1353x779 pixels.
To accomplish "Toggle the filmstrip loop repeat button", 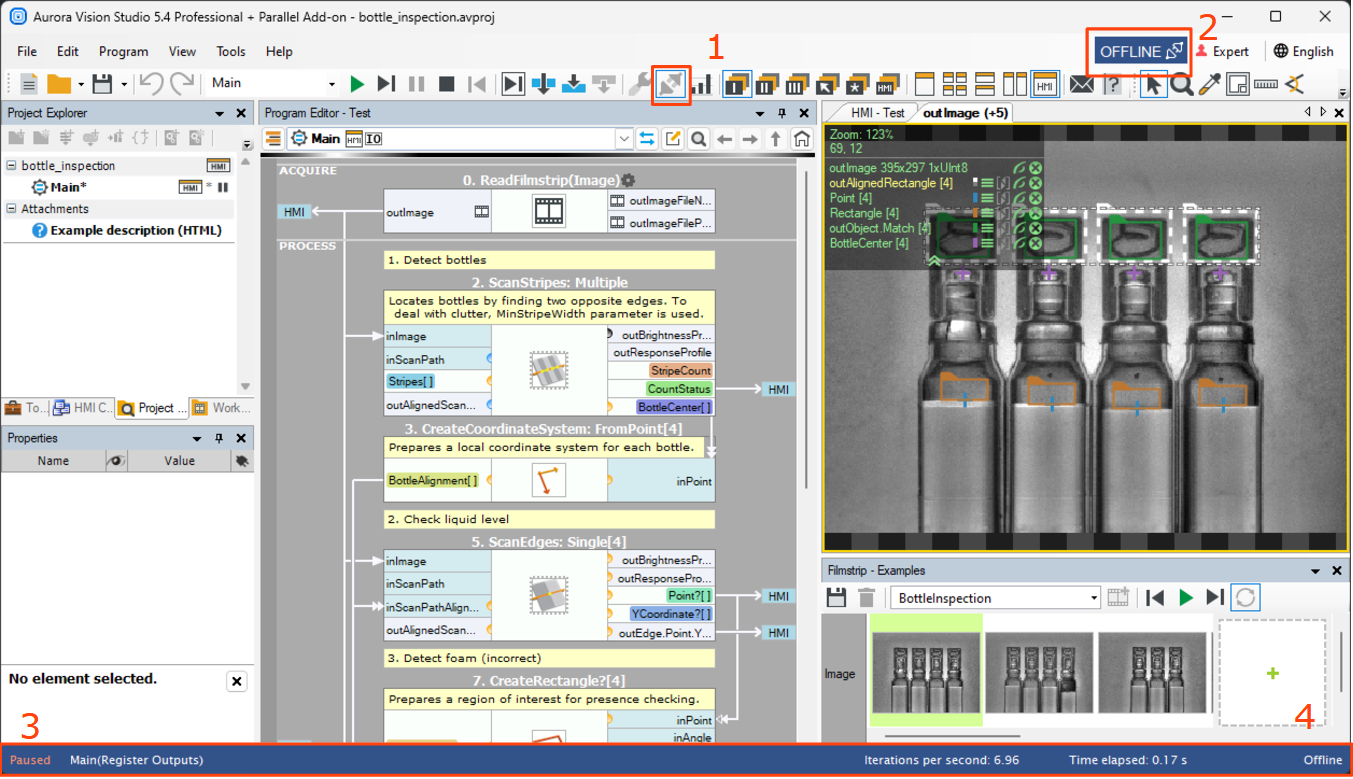I will pyautogui.click(x=1245, y=598).
